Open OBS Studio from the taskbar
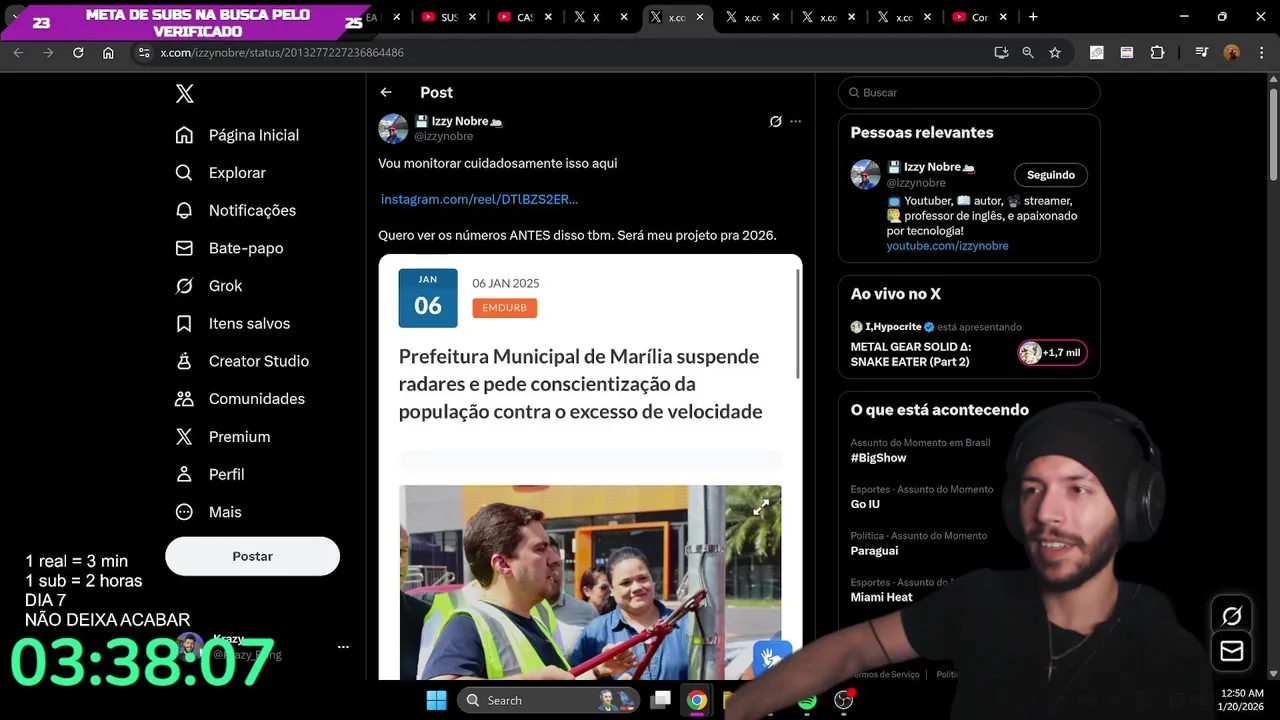The image size is (1280, 720). click(x=844, y=700)
